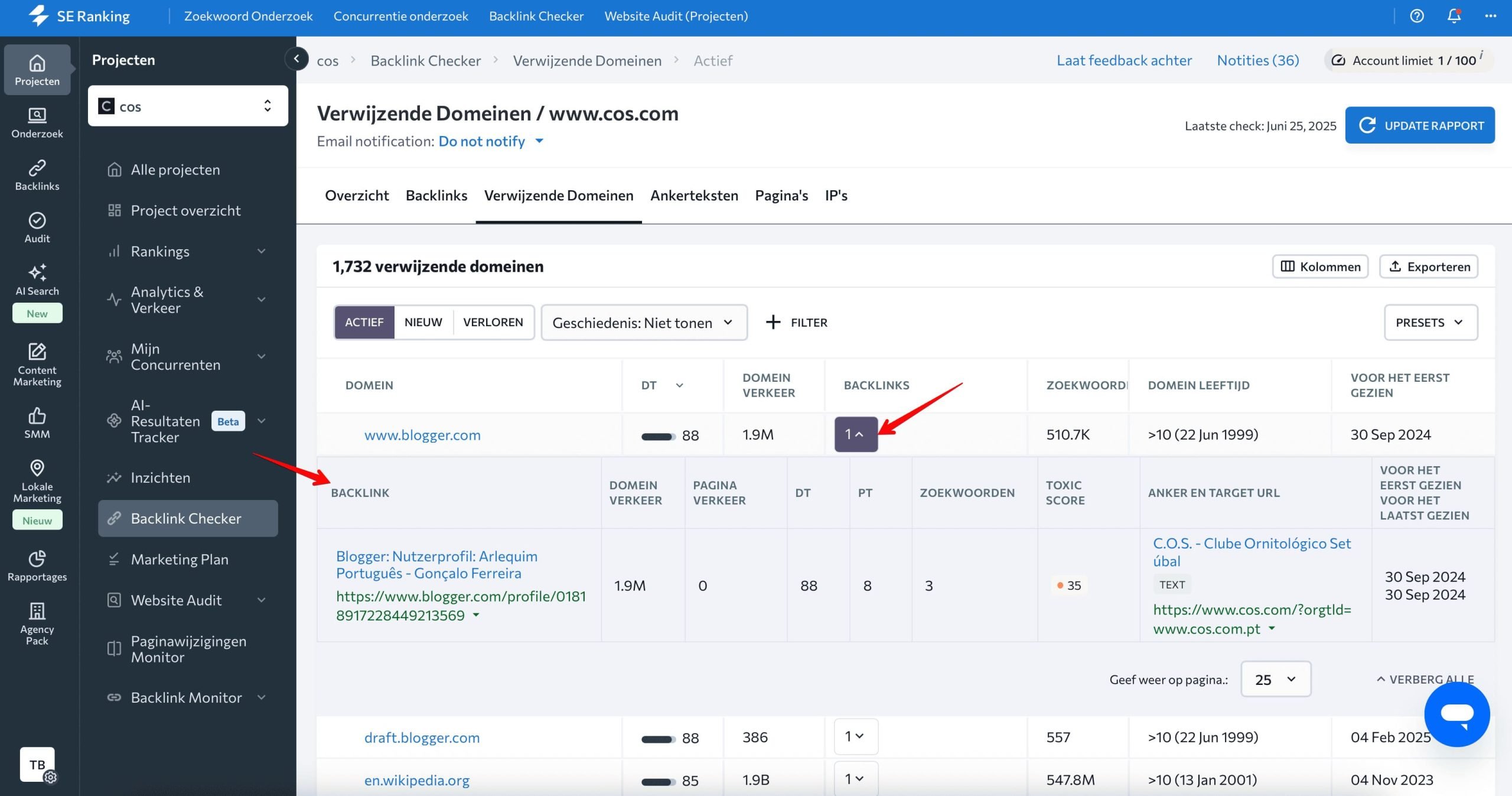Expand draft.blogger.com backlinks count
Screen dimensions: 1512x796
click(x=856, y=736)
